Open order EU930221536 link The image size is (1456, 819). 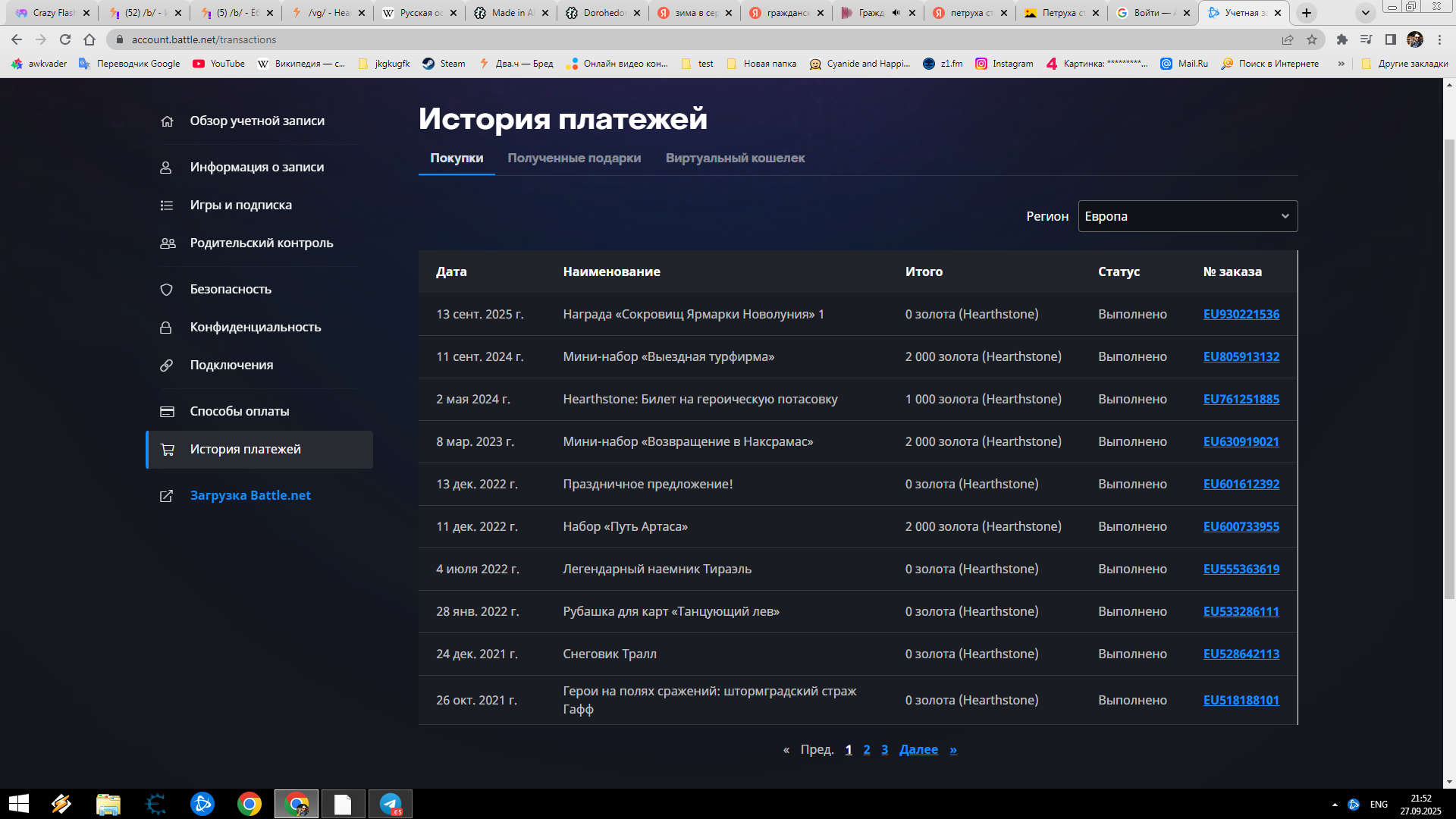1241,314
